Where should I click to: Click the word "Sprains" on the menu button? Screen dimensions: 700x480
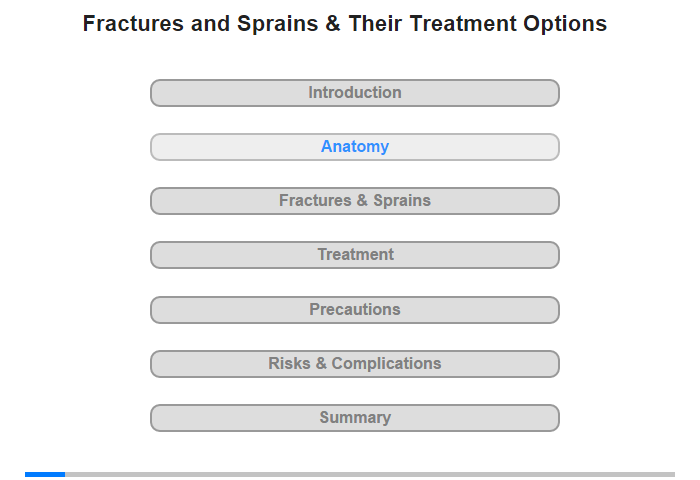coord(402,200)
